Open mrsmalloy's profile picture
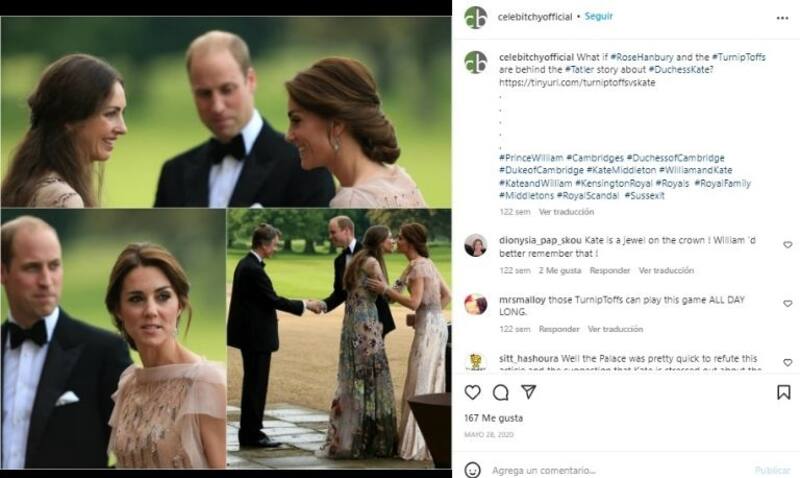 point(476,303)
